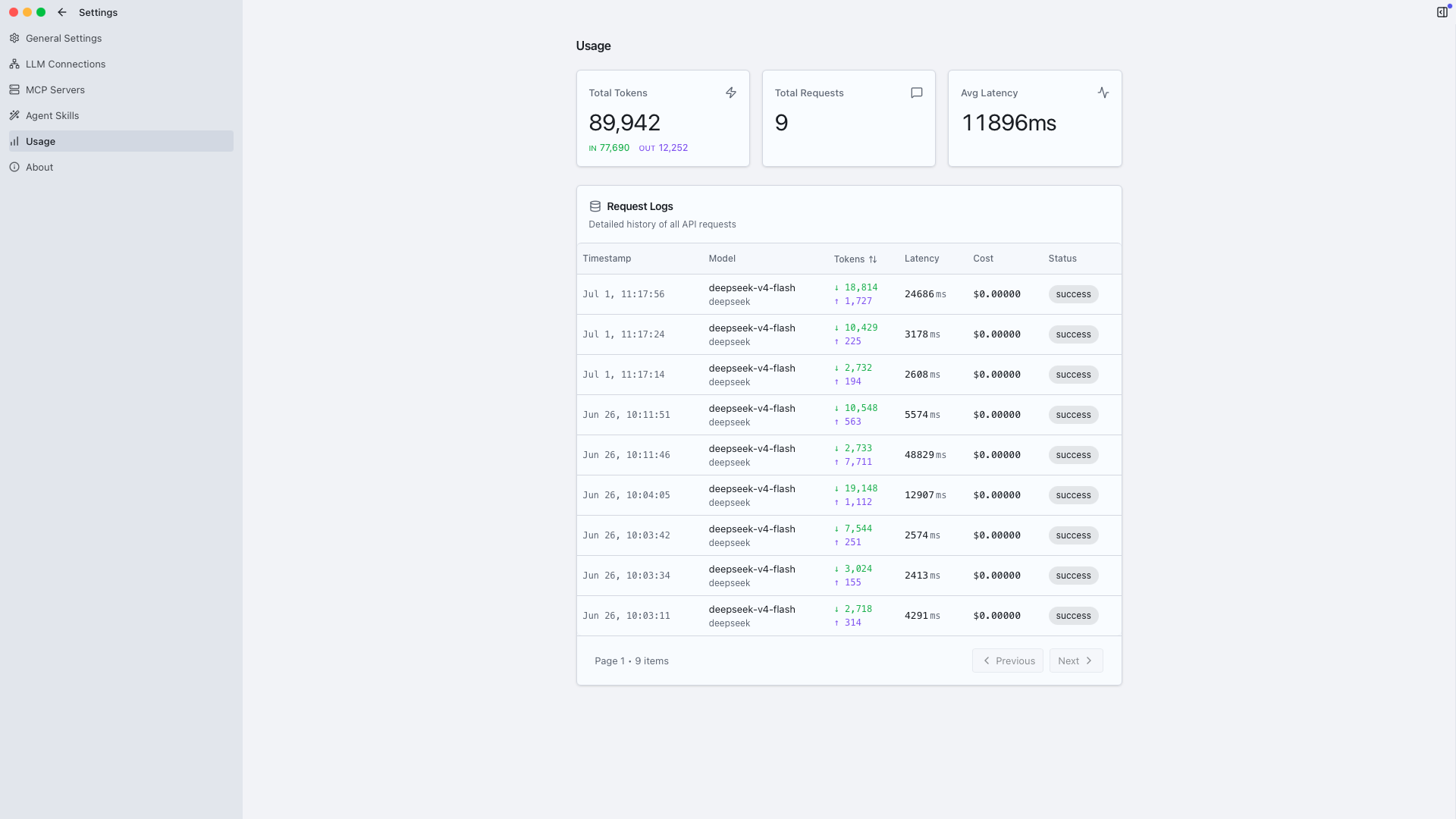Click the OUT 12,252 token figure
Image resolution: width=1456 pixels, height=819 pixels.
point(663,148)
